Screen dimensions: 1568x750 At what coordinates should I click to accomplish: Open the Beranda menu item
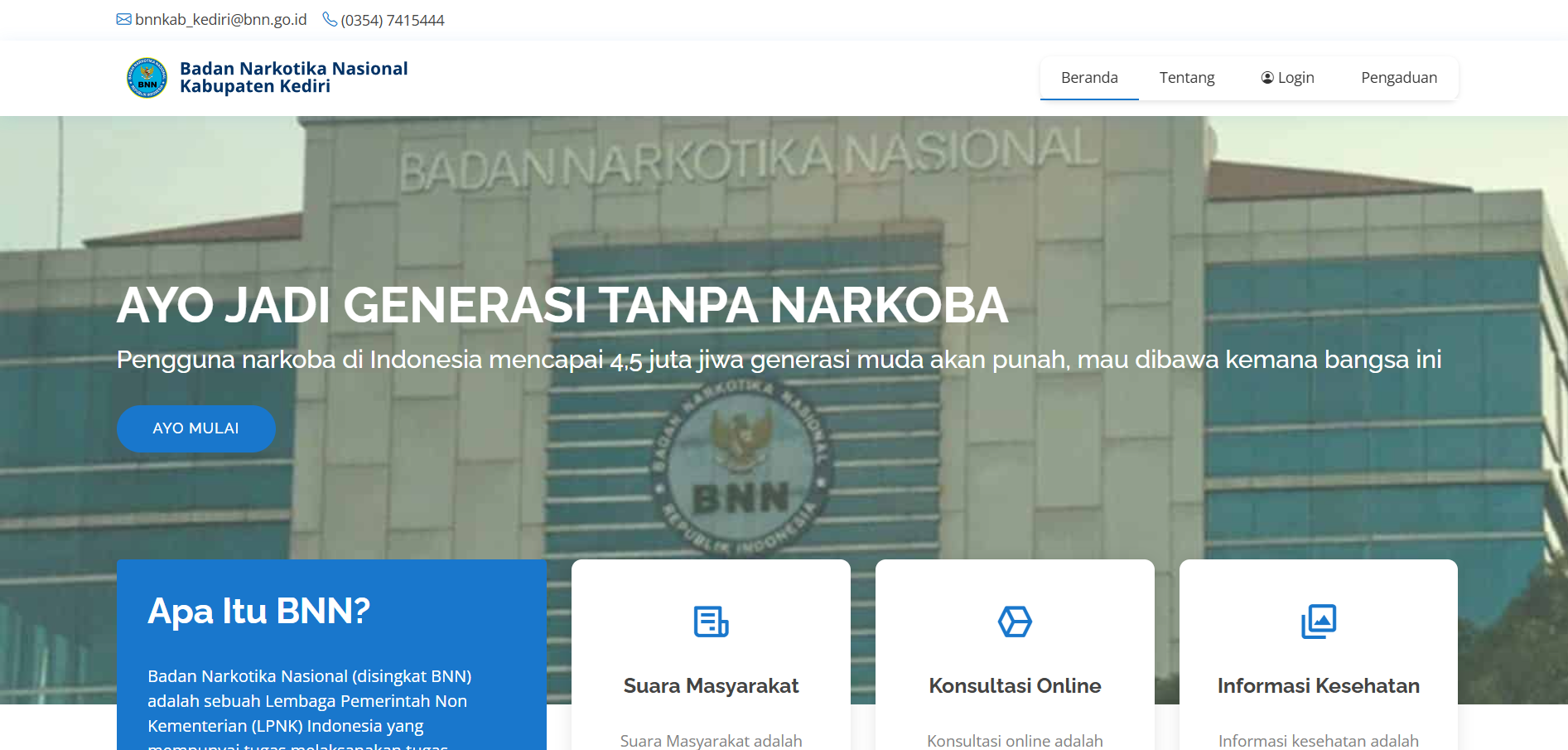click(x=1089, y=78)
